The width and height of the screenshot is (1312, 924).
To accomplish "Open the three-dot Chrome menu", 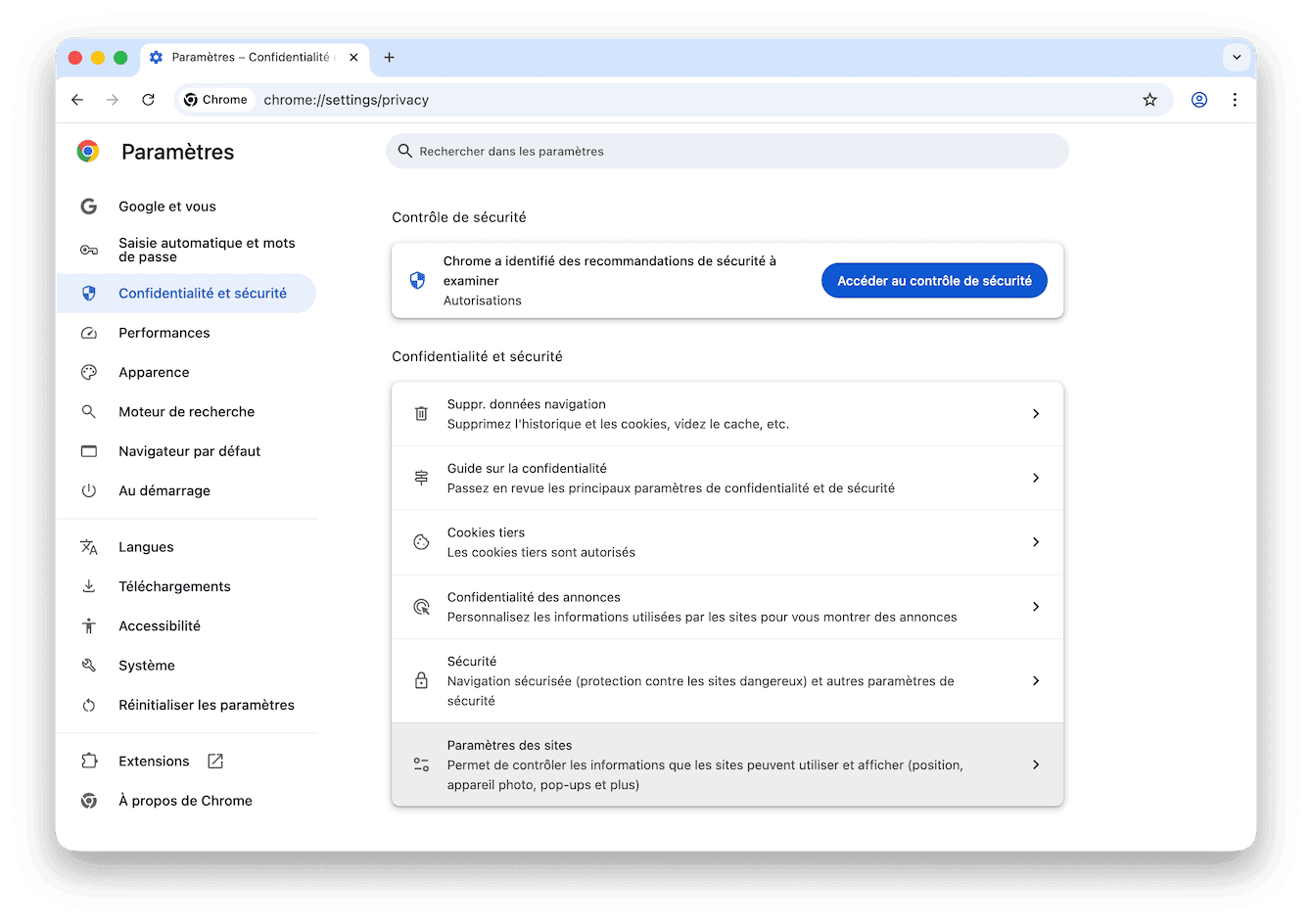I will click(x=1235, y=99).
